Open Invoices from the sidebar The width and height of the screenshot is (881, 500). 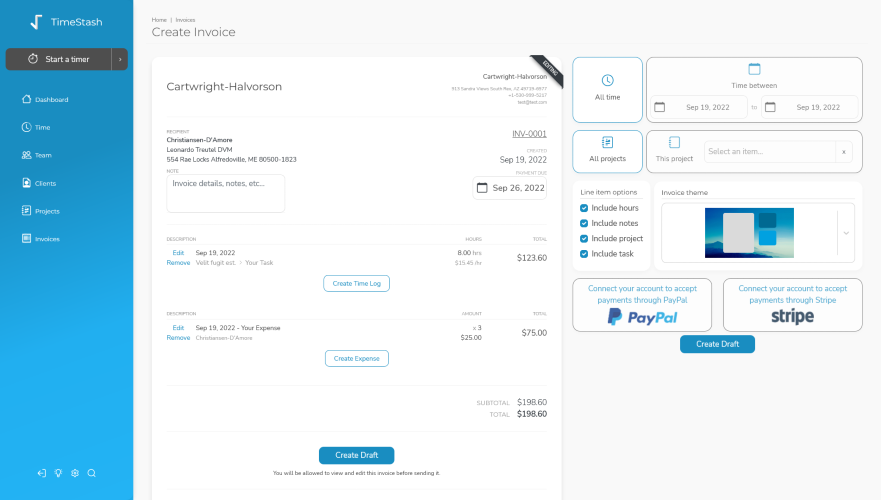(x=40, y=239)
